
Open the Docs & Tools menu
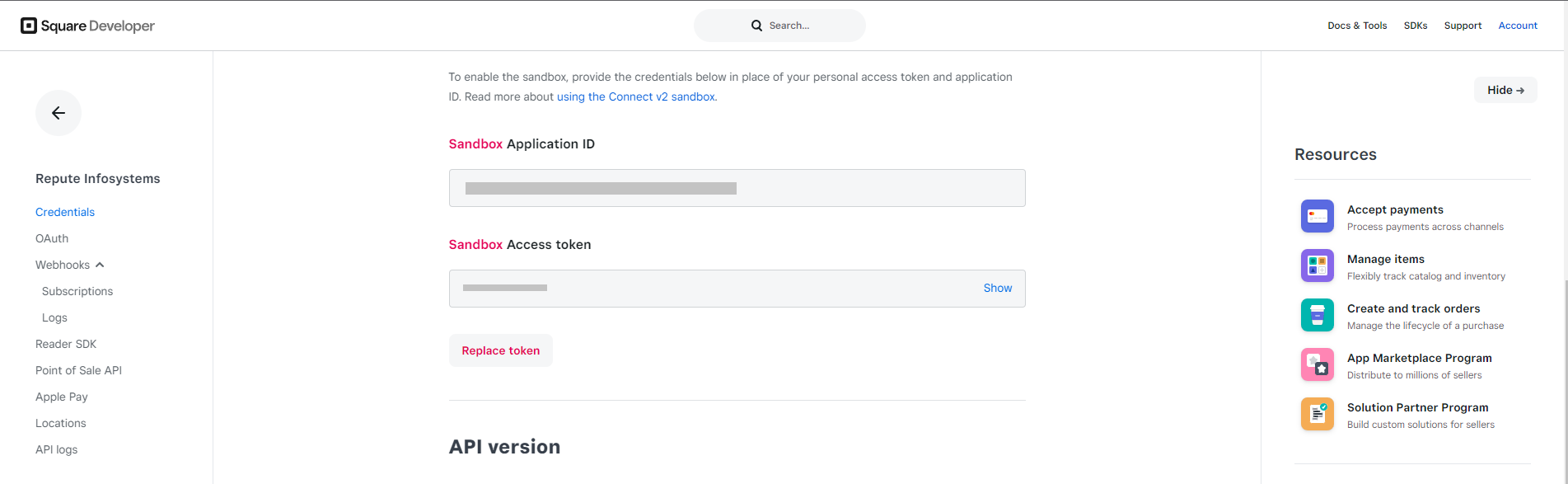coord(1357,26)
